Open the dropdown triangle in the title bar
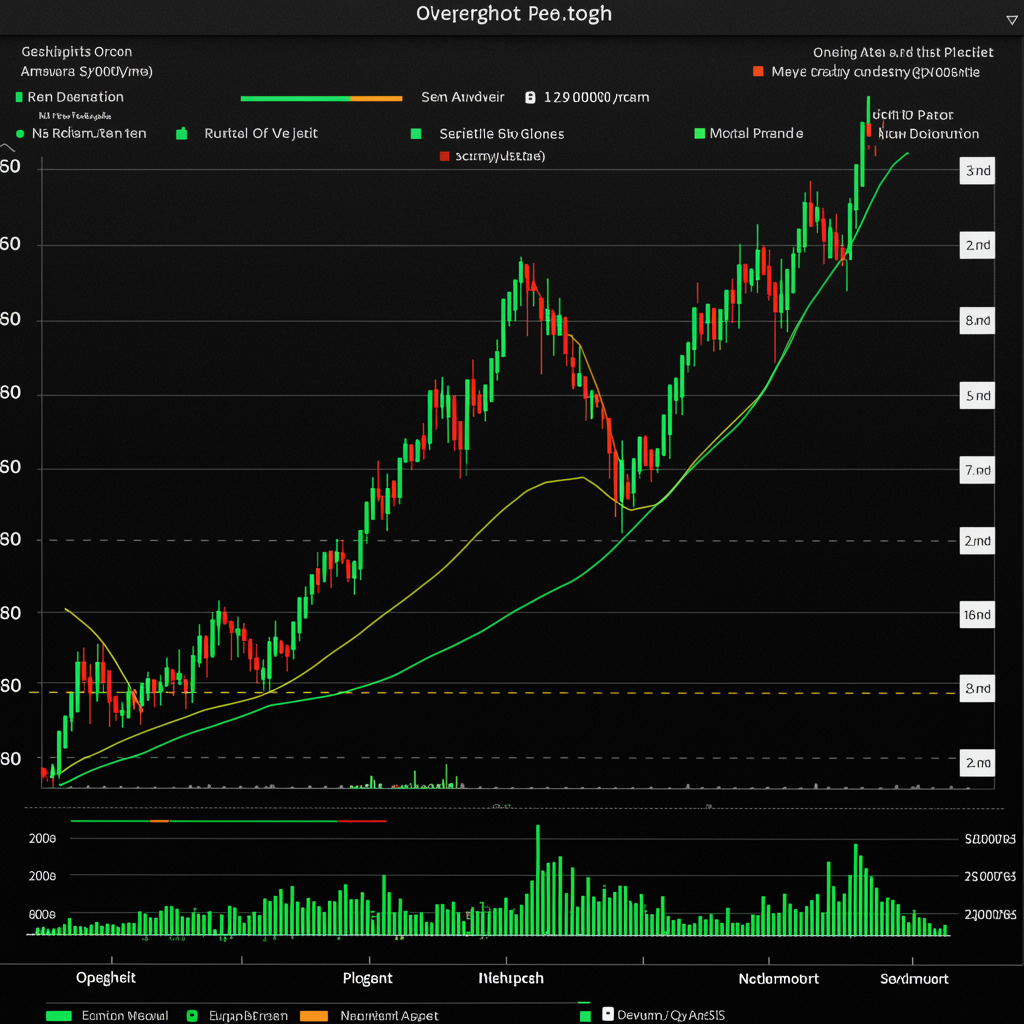Screen dimensions: 1024x1024 coord(1012,20)
